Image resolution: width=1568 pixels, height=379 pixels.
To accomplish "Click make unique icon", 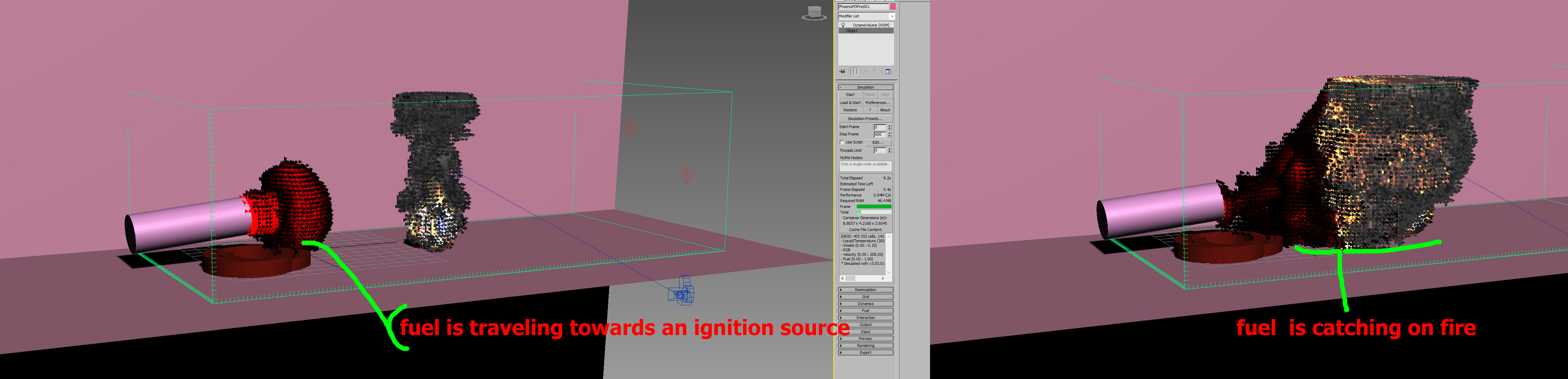I will tap(867, 71).
